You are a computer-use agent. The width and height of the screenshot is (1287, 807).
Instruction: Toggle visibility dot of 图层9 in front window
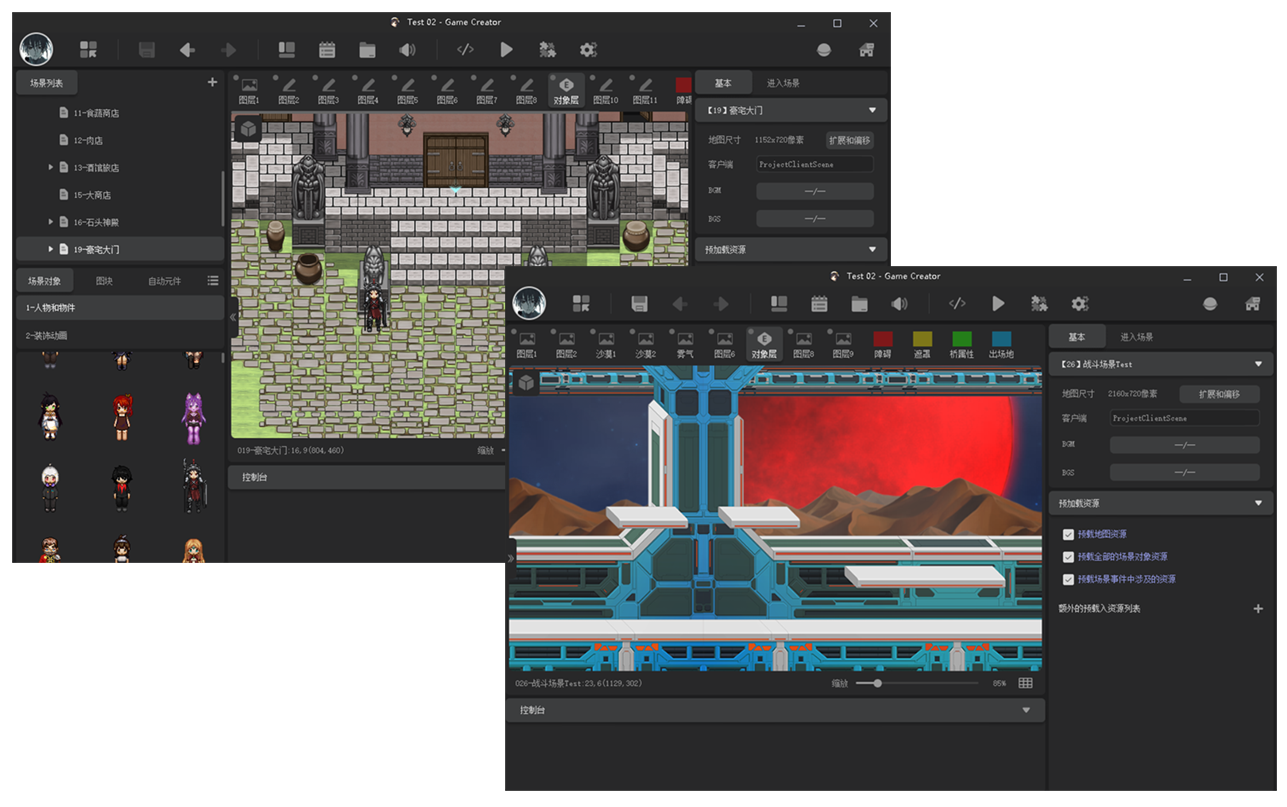[829, 331]
